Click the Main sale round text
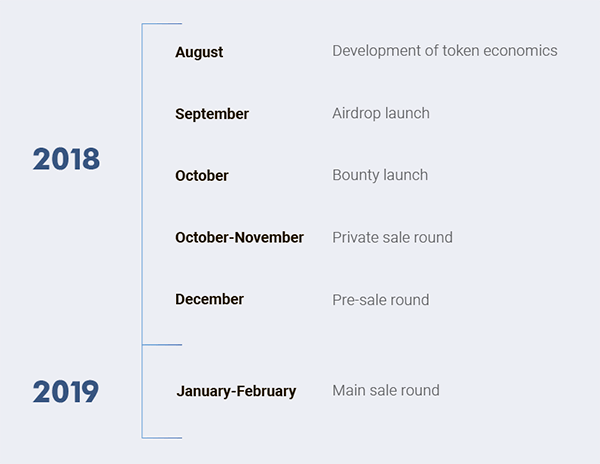Image resolution: width=600 pixels, height=464 pixels. (386, 391)
